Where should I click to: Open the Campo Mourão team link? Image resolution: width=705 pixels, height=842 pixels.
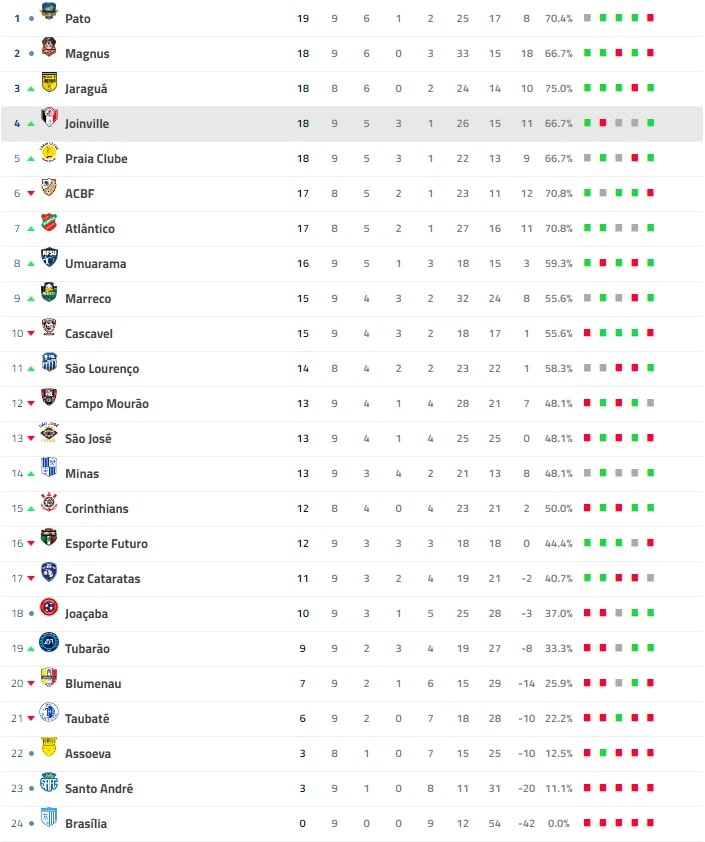coord(106,404)
